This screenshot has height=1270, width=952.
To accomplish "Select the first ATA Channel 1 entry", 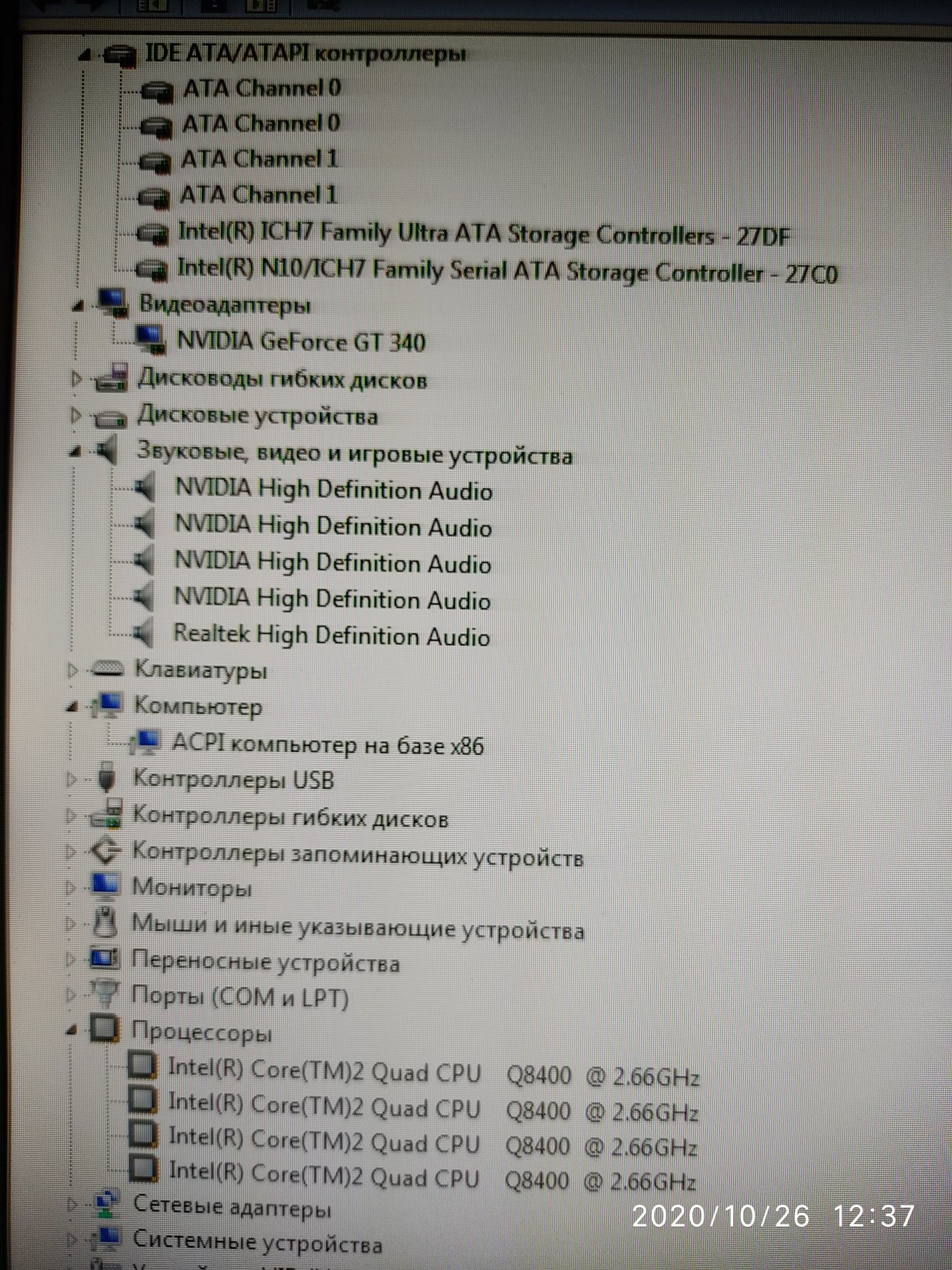I will point(259,159).
